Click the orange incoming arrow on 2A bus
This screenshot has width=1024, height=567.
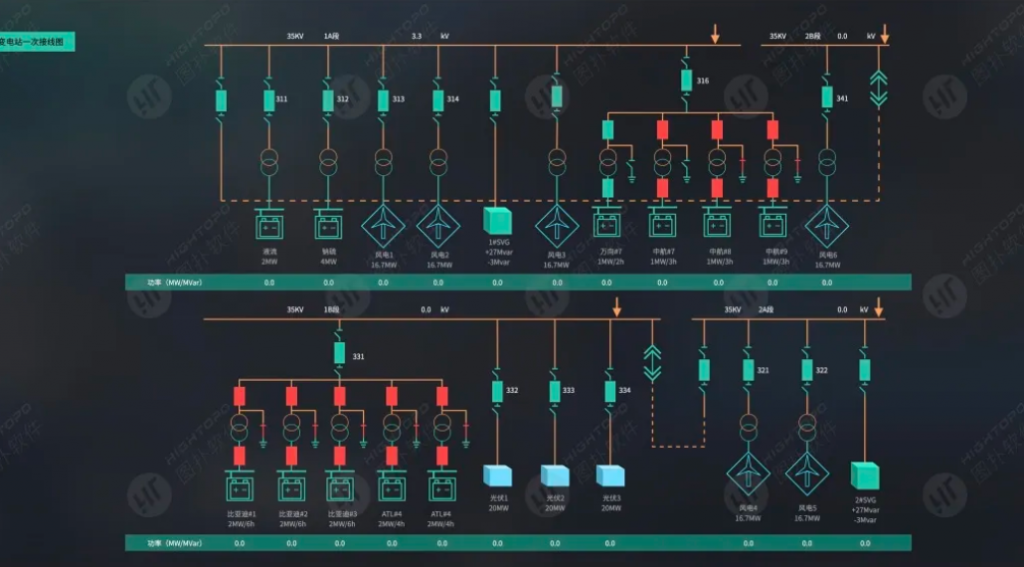(x=878, y=307)
